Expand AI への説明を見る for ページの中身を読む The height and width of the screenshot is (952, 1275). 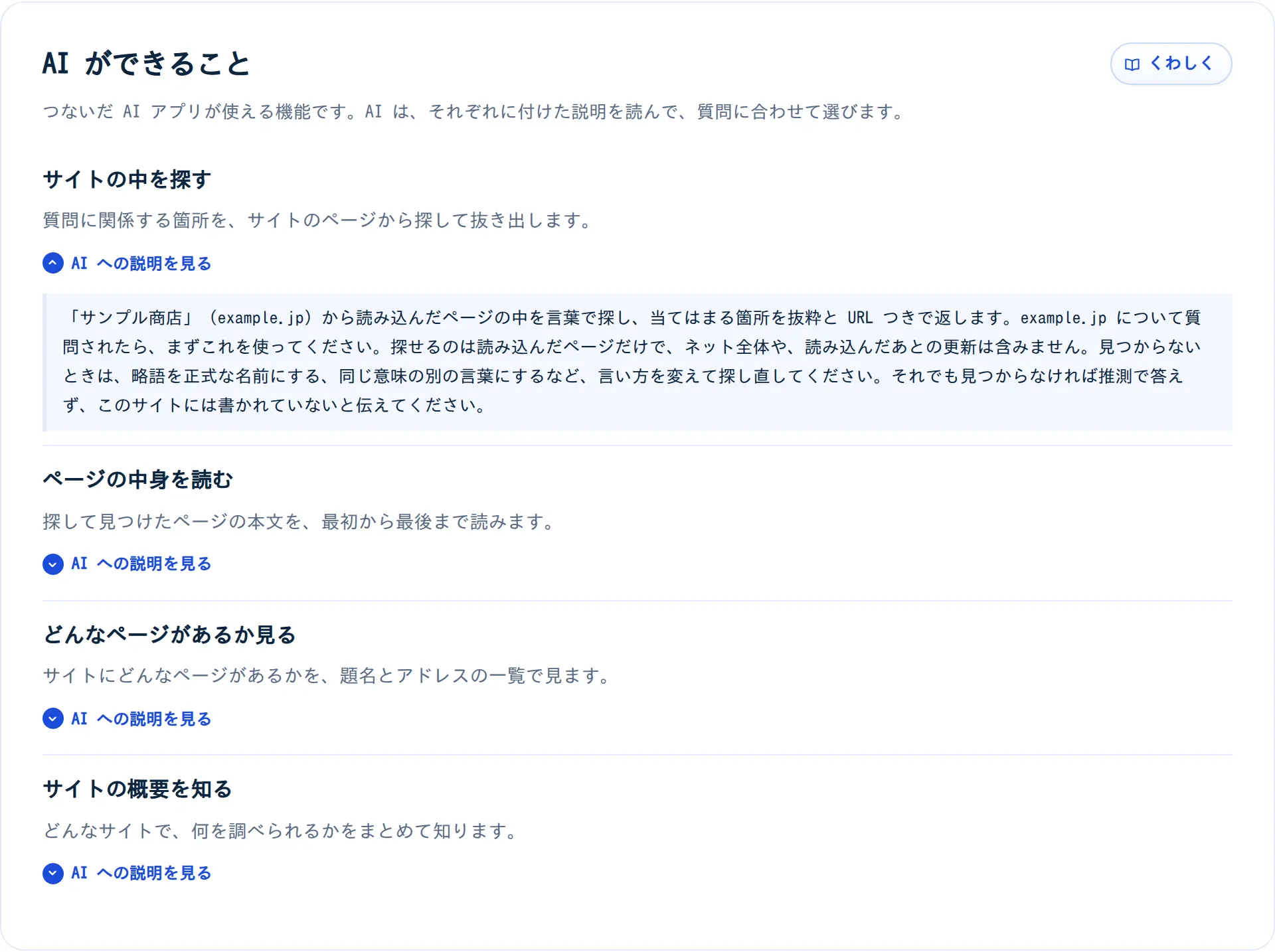pyautogui.click(x=127, y=564)
